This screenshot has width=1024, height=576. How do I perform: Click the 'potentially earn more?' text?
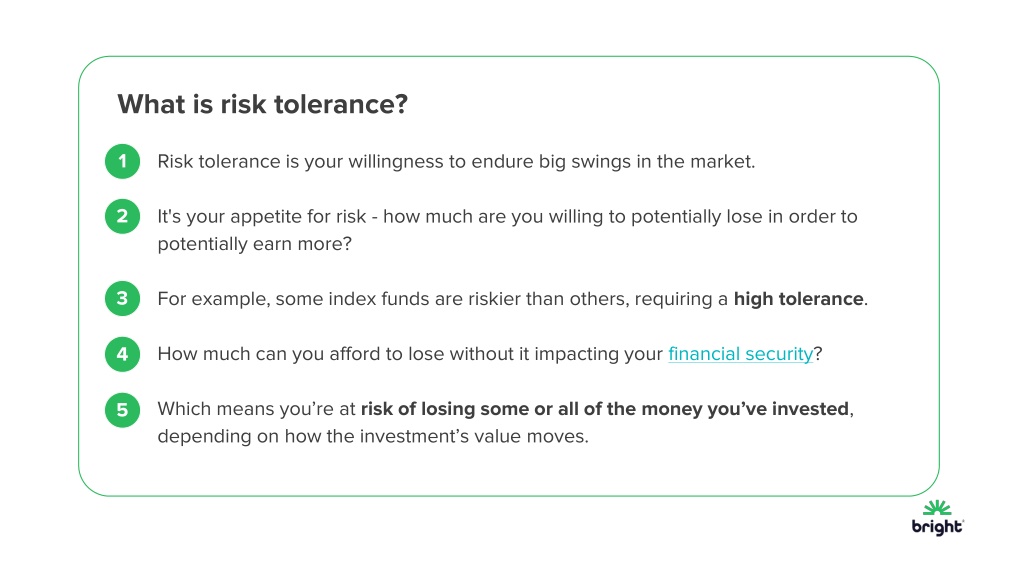click(x=255, y=244)
